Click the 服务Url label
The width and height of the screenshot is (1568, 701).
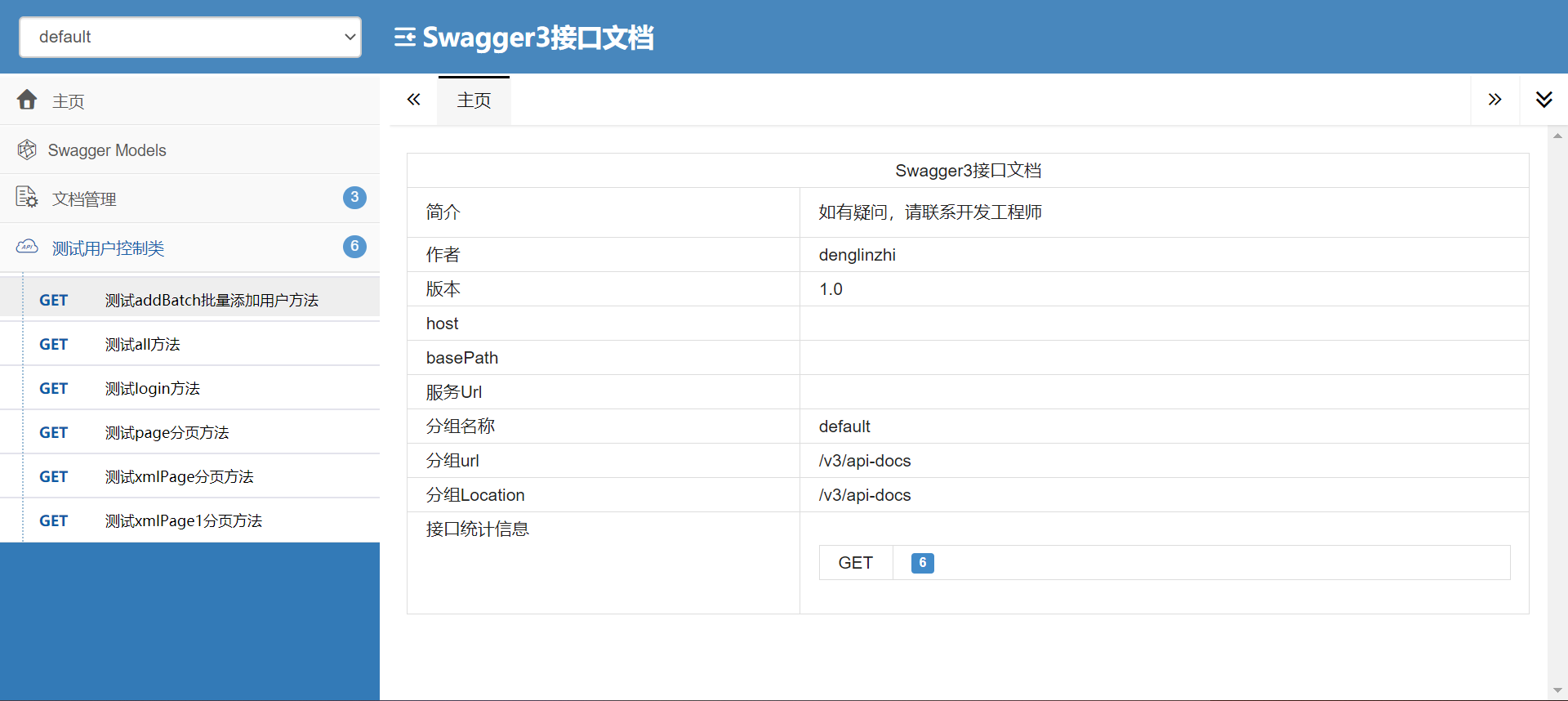(454, 392)
